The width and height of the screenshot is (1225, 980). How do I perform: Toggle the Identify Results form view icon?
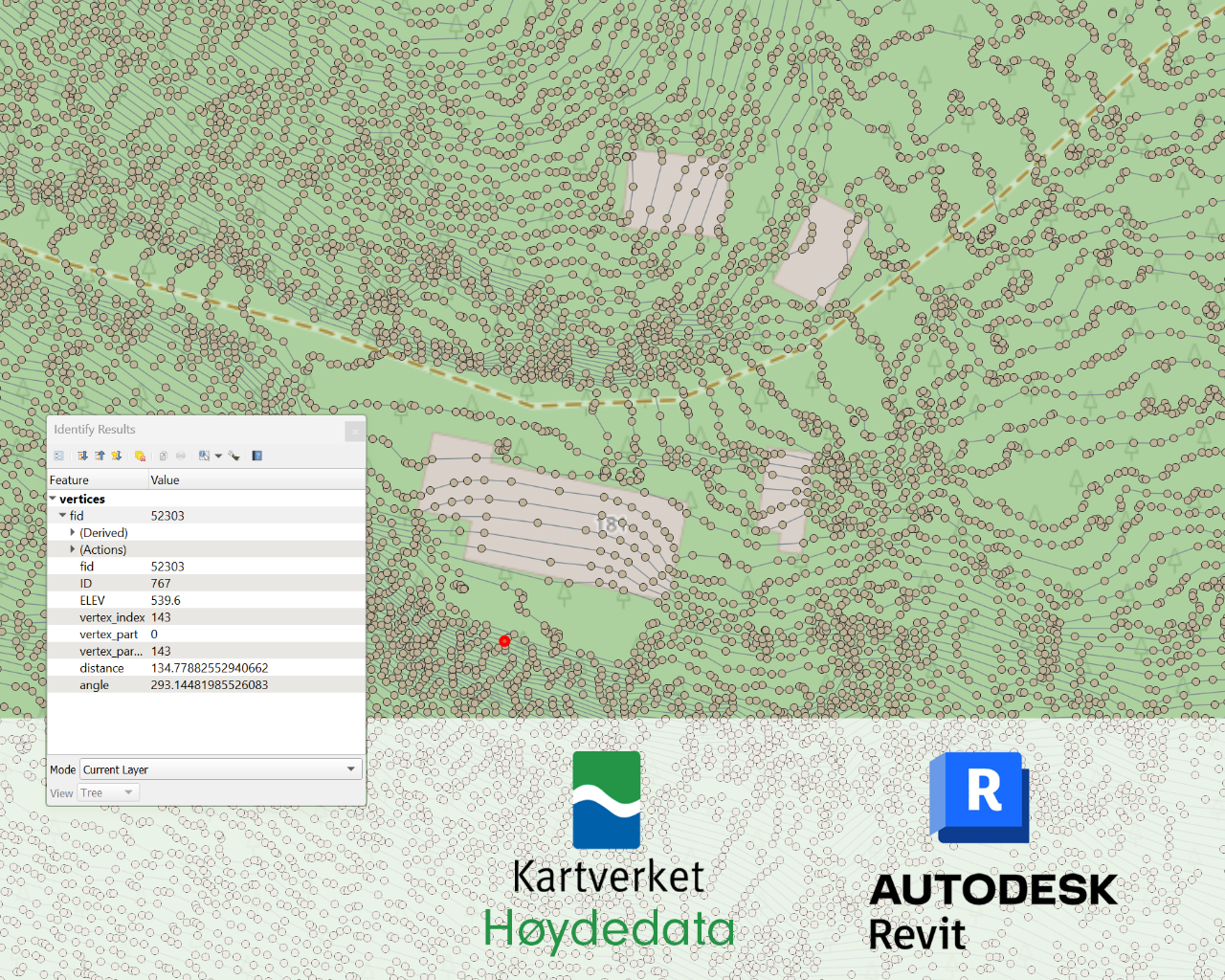click(x=58, y=456)
